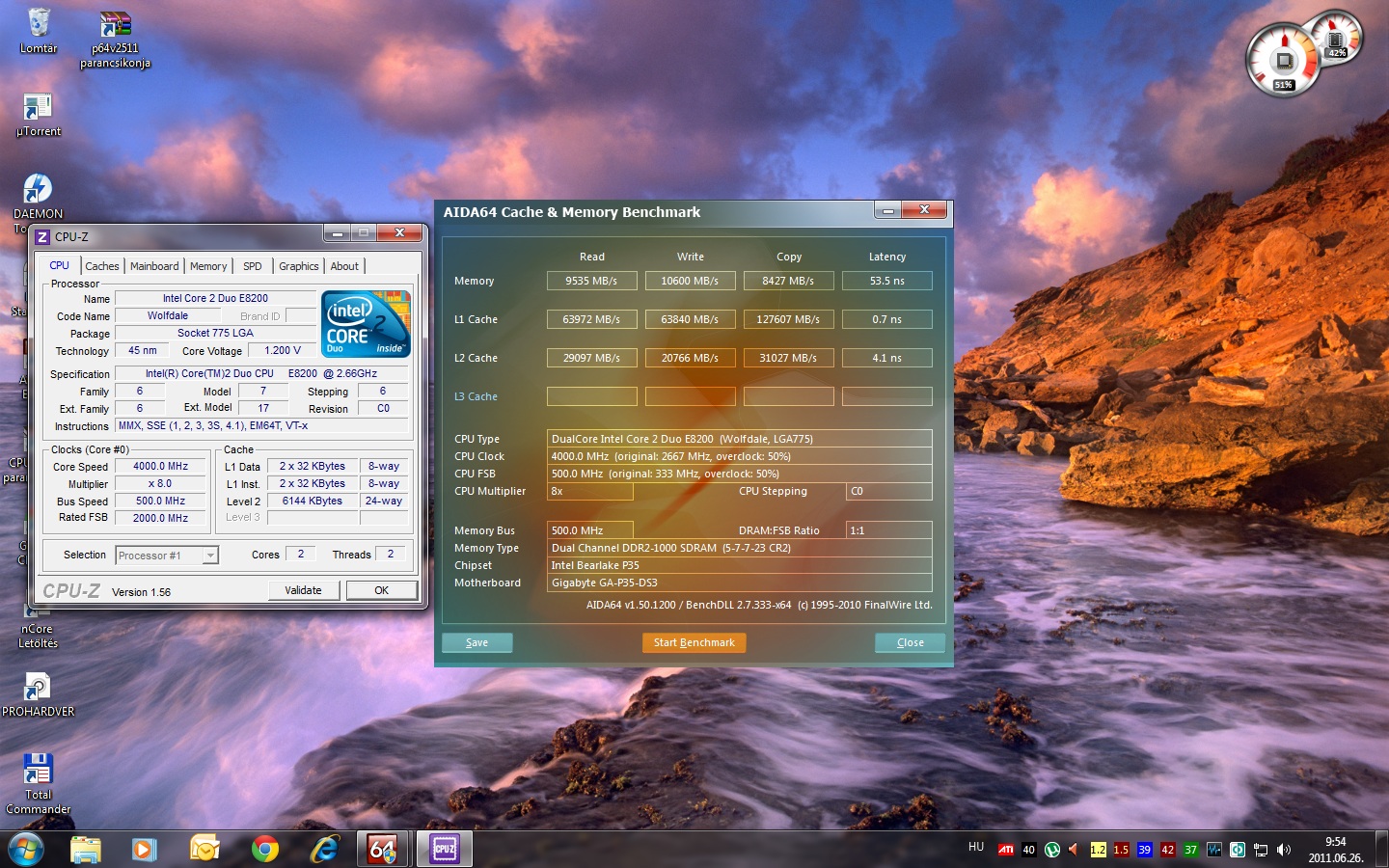Click the Core Voltage value 1.200 V
This screenshot has height=868, width=1389.
coord(283,350)
